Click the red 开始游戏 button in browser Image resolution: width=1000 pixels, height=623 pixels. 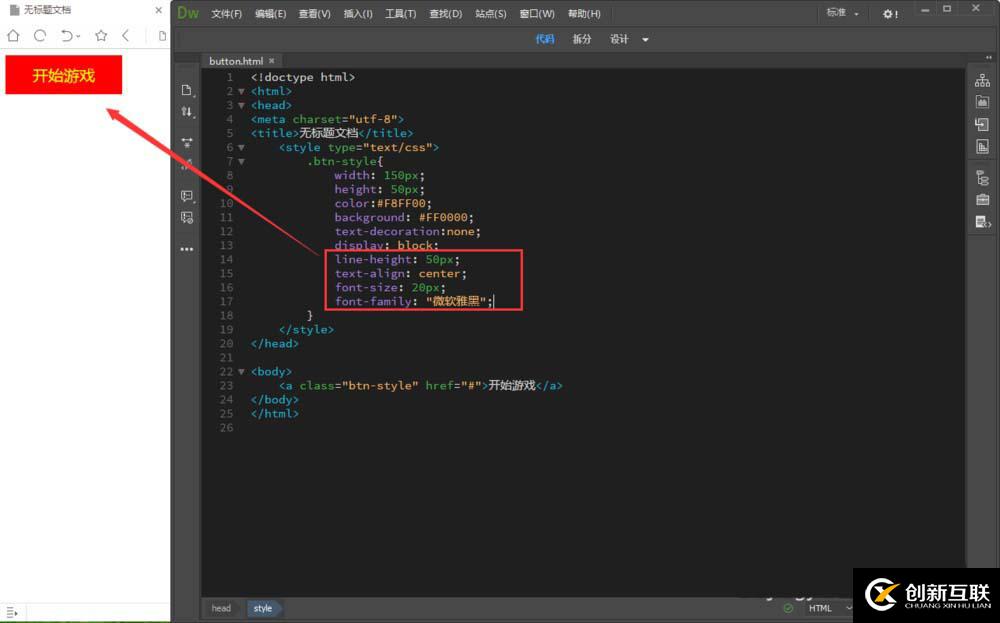click(x=64, y=75)
